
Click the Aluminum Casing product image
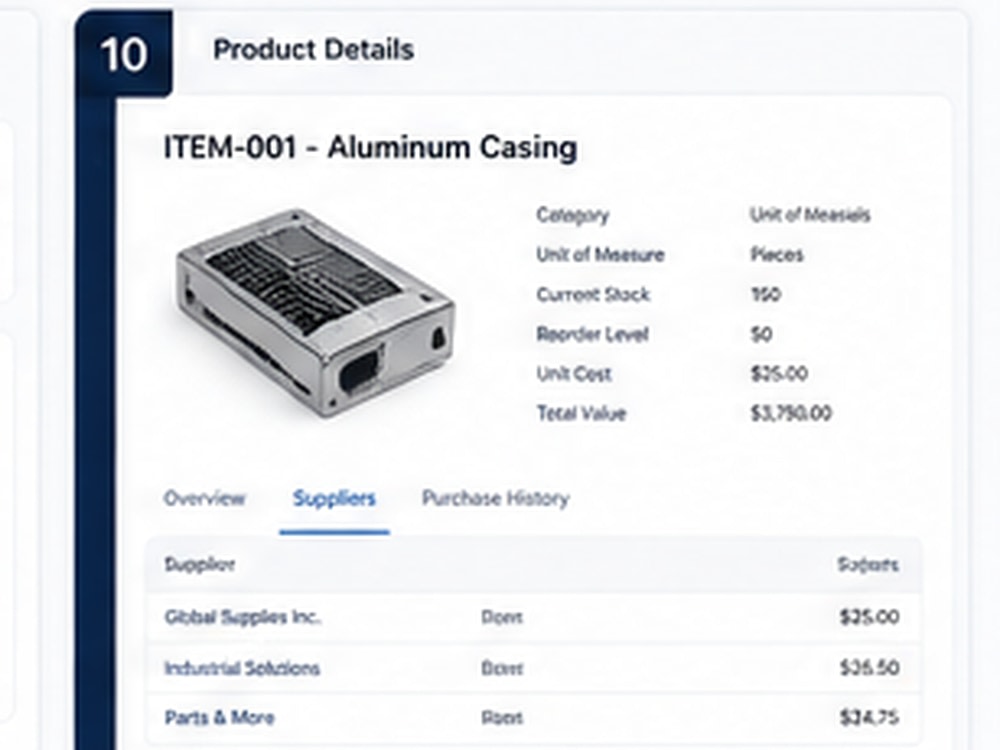(315, 314)
